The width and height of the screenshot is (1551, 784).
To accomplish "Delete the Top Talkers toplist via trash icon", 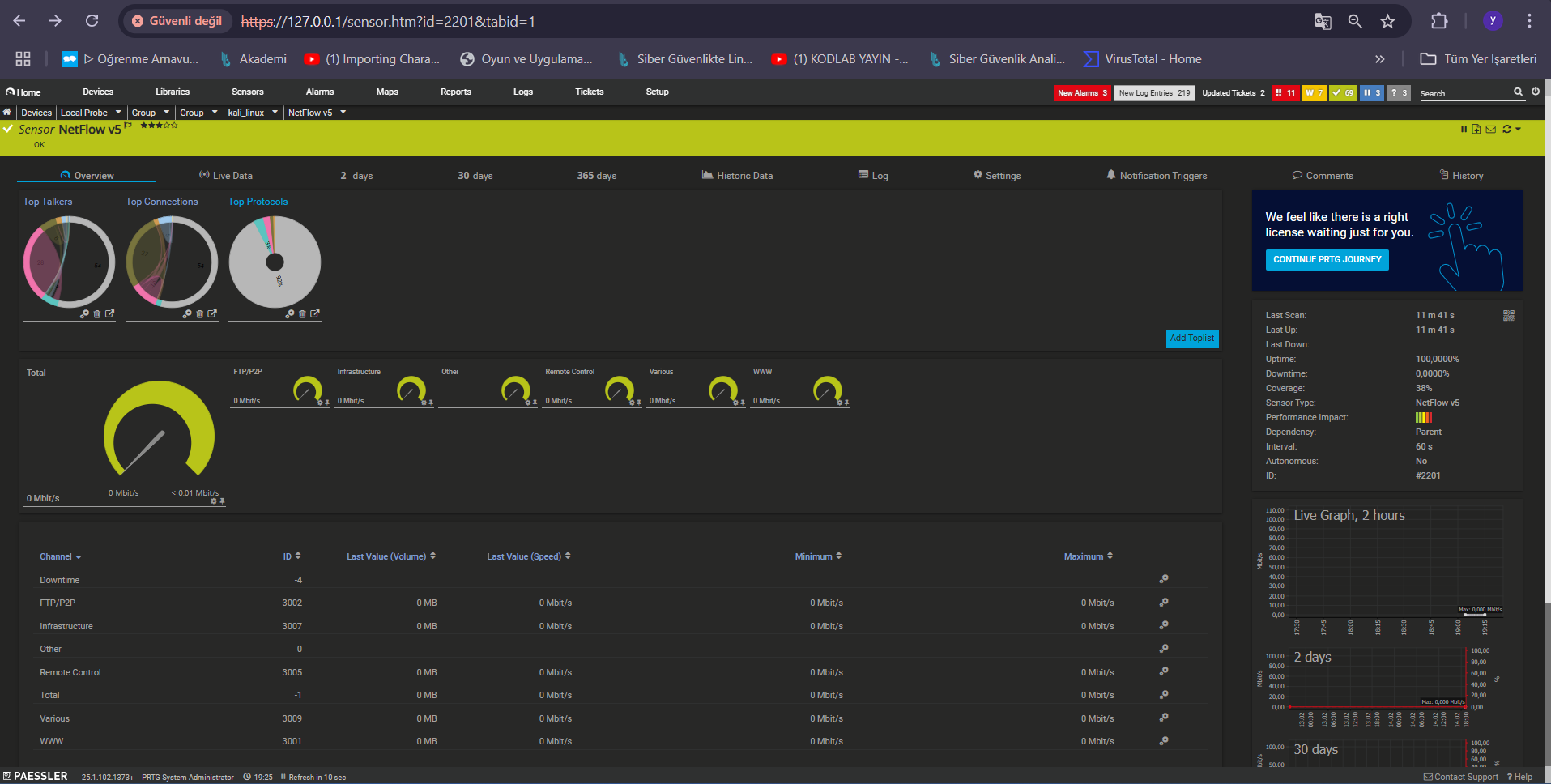I will [x=97, y=314].
